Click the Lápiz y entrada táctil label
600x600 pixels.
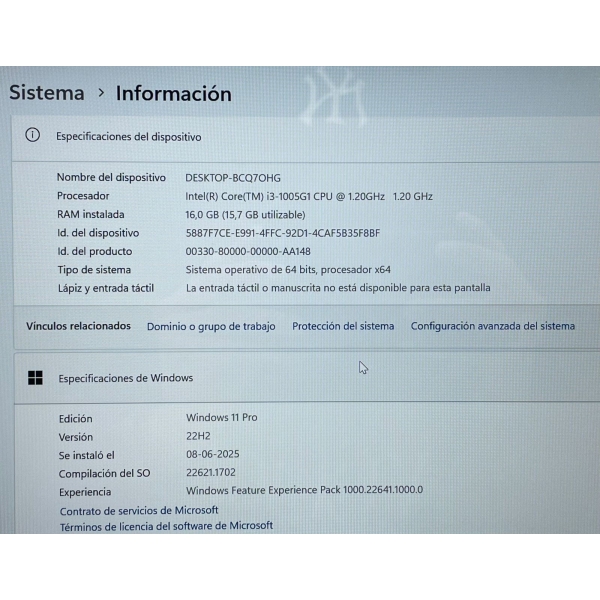pyautogui.click(x=106, y=288)
